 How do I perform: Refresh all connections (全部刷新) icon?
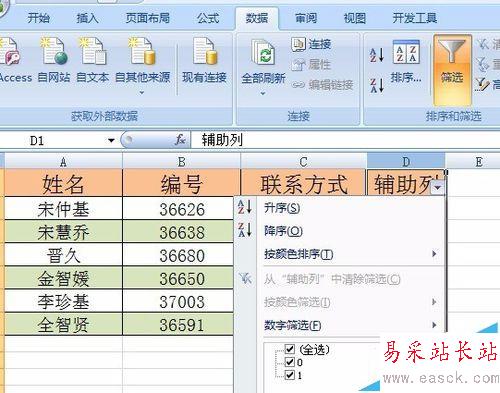263,52
